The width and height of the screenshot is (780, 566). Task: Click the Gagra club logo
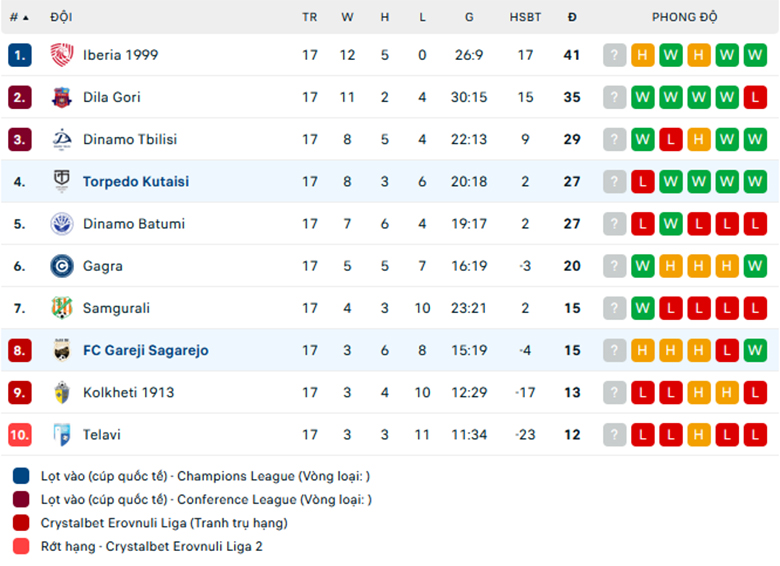(62, 266)
